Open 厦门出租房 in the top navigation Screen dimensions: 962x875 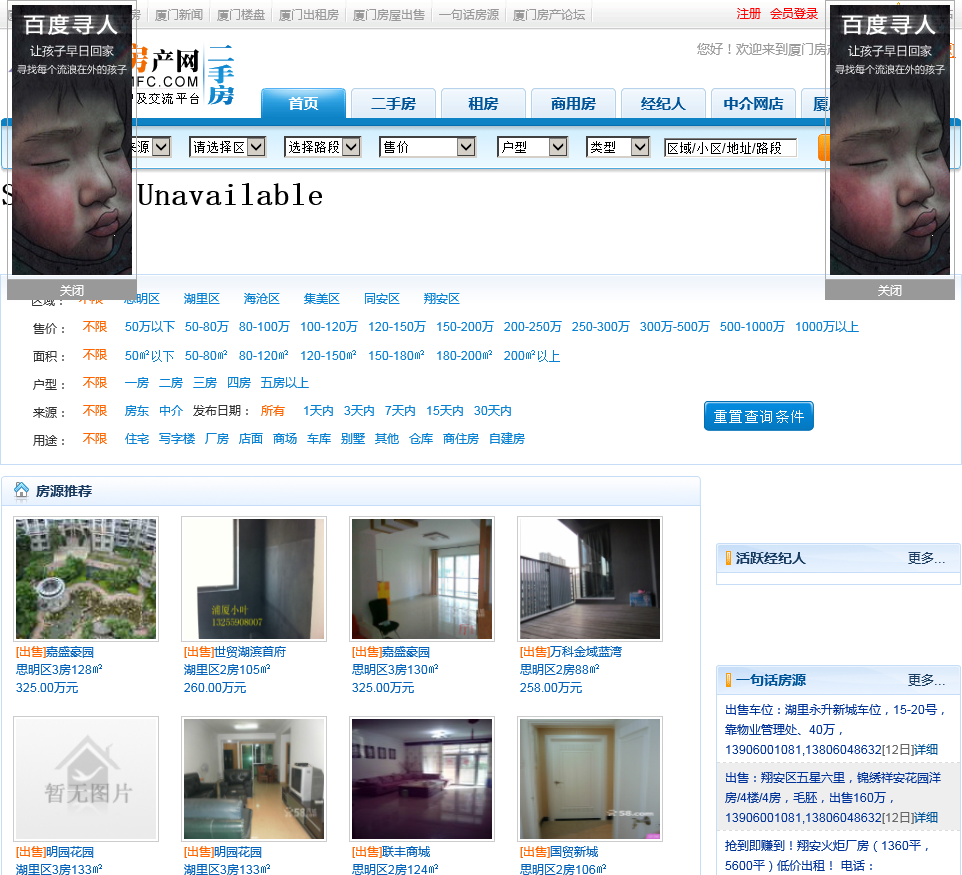[309, 15]
